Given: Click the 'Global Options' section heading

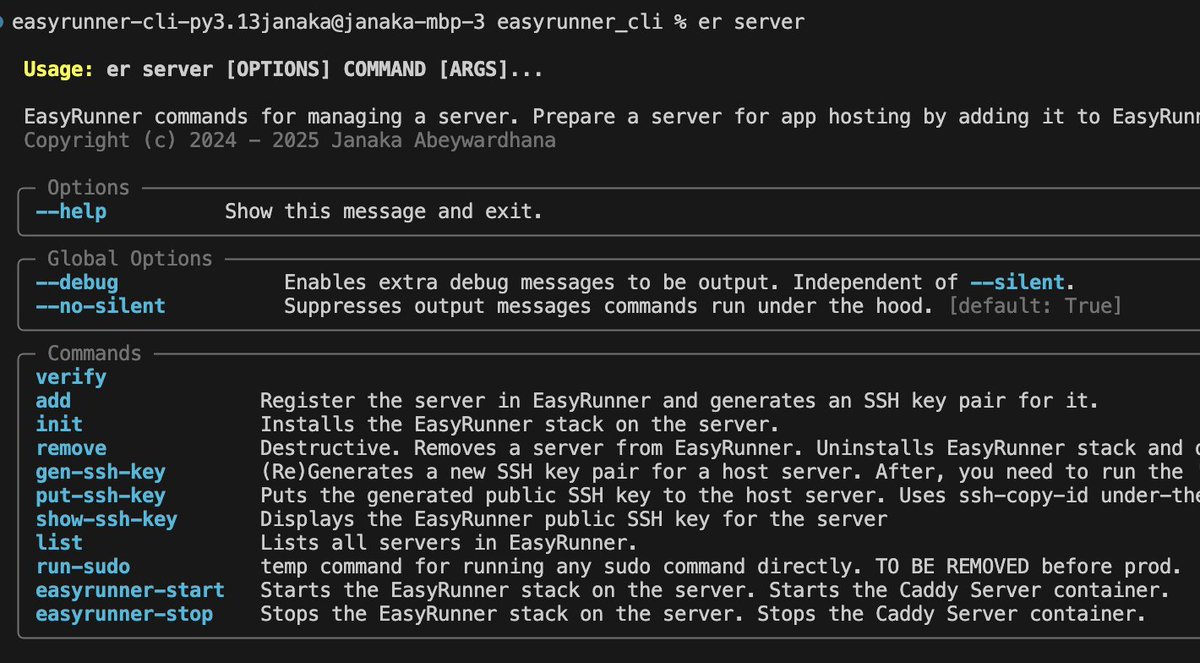Looking at the screenshot, I should pos(130,258).
